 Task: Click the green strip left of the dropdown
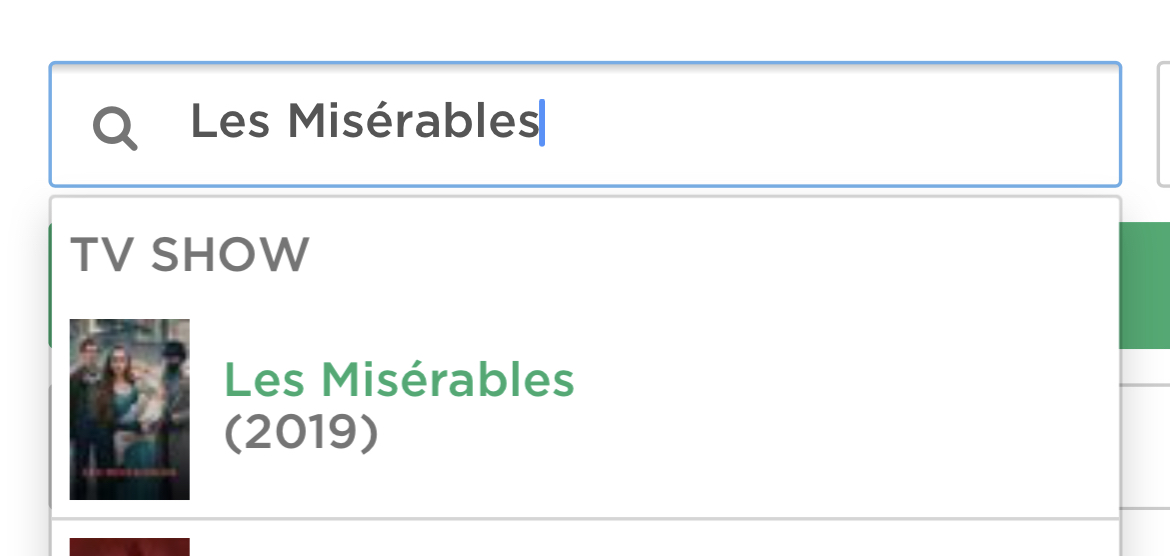(49, 285)
